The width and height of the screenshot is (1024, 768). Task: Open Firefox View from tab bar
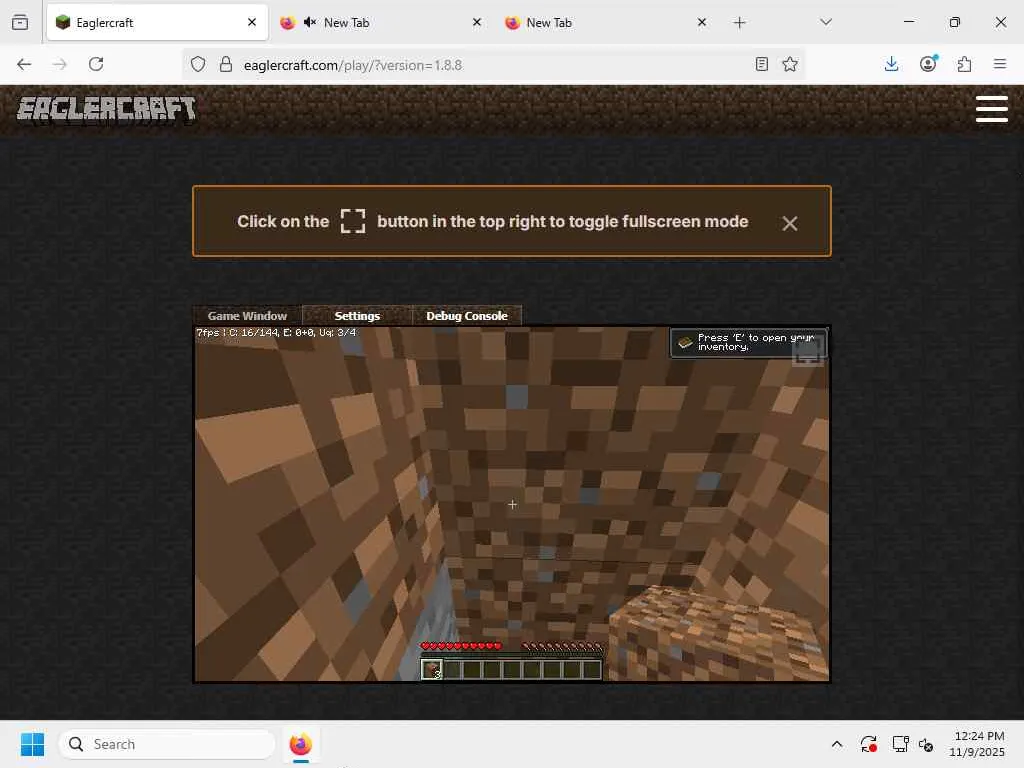pos(20,22)
